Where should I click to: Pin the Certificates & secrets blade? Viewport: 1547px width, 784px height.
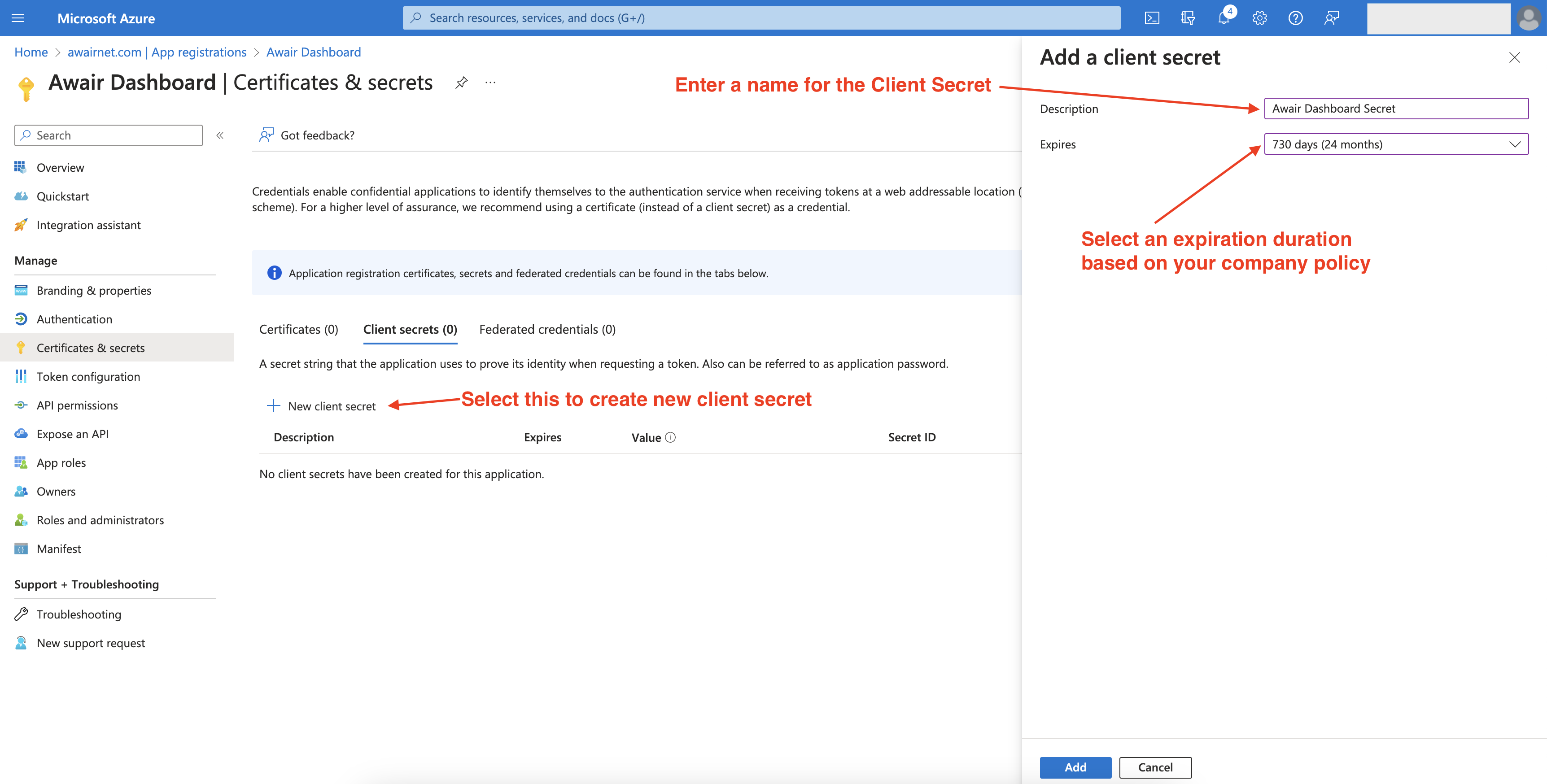(x=461, y=82)
